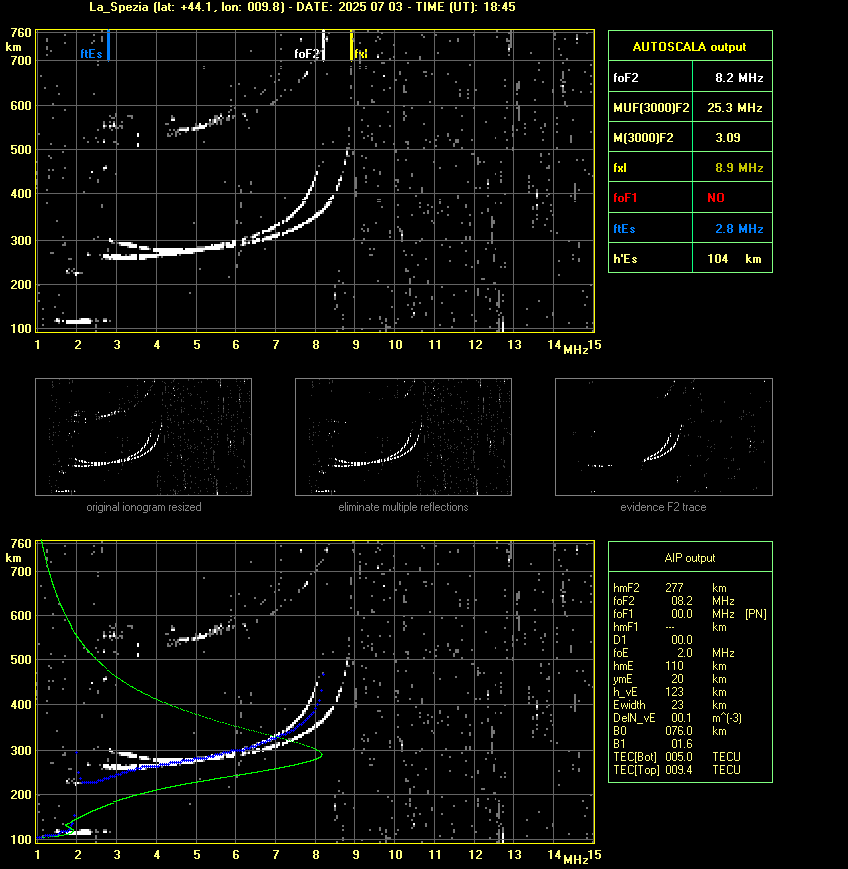This screenshot has width=848, height=869.
Task: Select the foF2 8.2 MHz value
Action: coord(739,78)
